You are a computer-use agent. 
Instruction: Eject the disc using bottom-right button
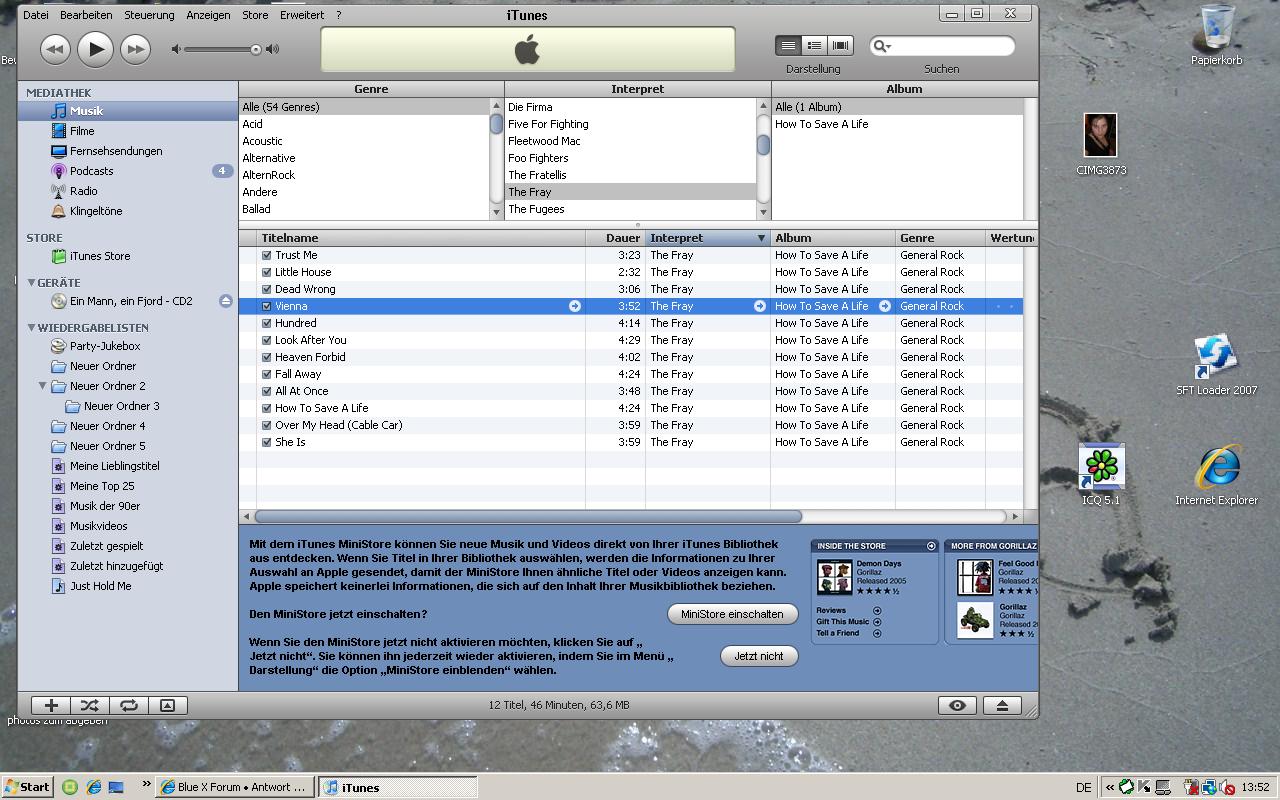(1002, 705)
